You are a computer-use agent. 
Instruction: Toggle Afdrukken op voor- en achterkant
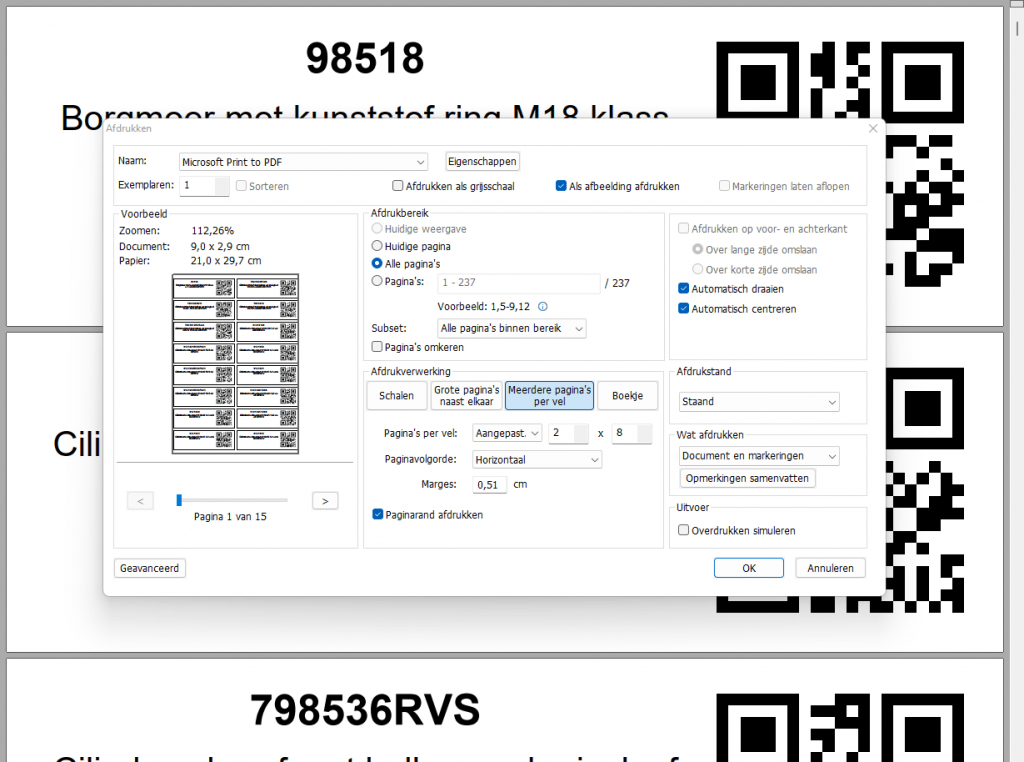(684, 229)
